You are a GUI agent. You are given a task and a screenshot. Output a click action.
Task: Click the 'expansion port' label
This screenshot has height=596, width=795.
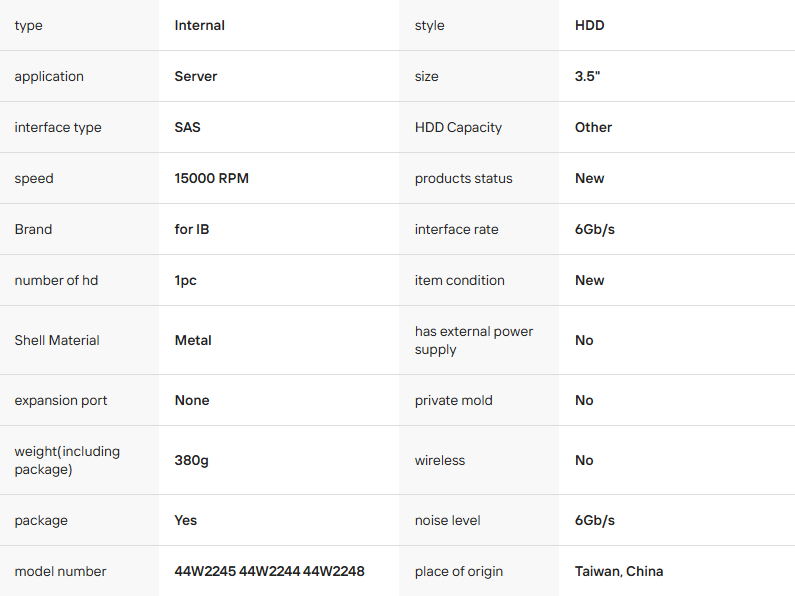click(61, 400)
